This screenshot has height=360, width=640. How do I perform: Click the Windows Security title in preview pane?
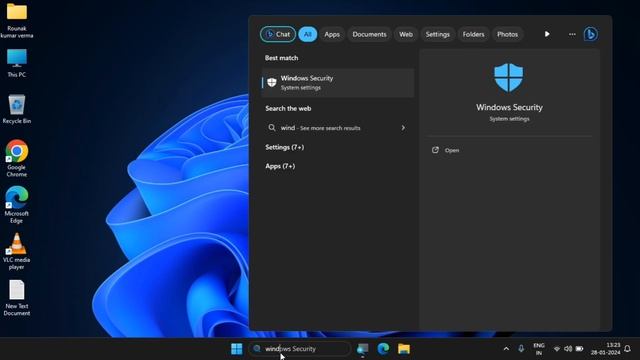[509, 107]
